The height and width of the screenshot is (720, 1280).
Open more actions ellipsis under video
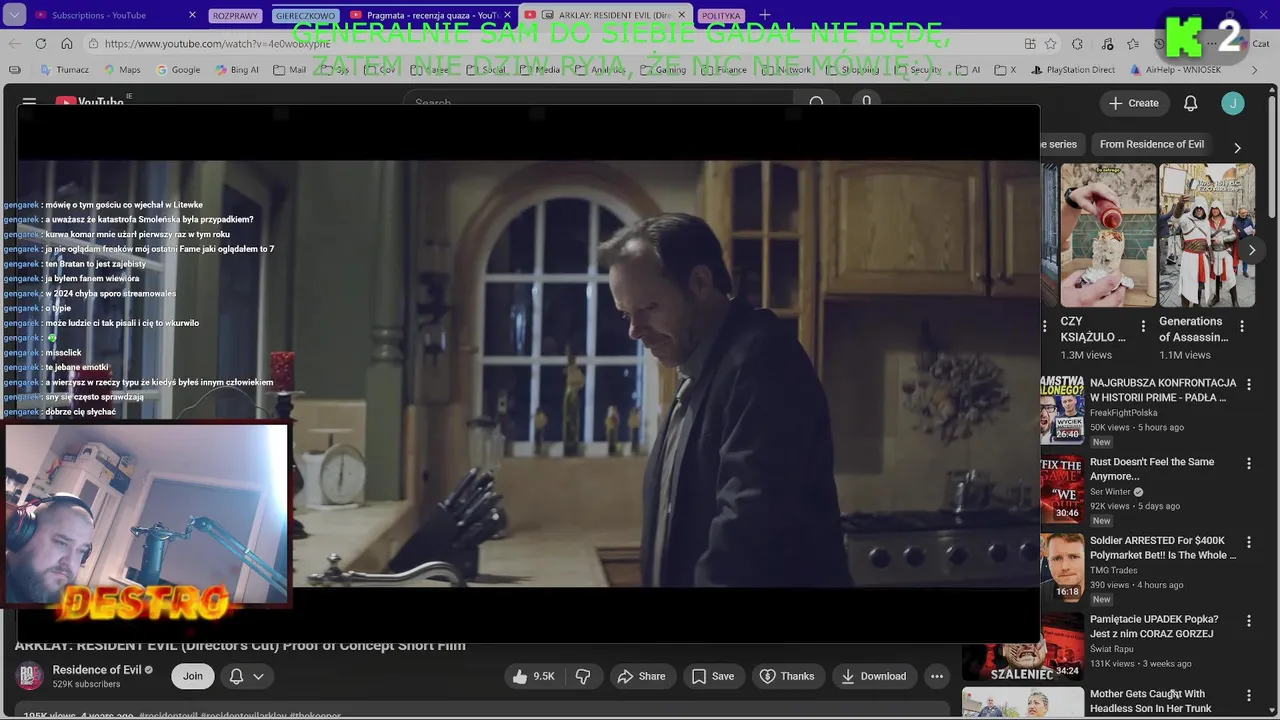937,676
